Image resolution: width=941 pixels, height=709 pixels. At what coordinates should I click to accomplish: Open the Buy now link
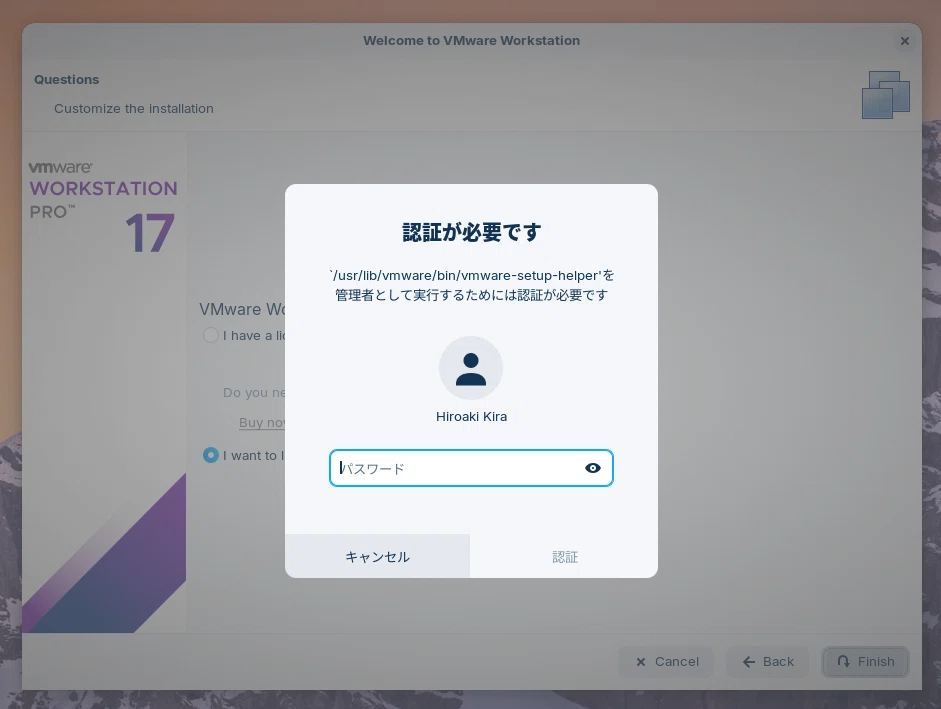point(262,423)
